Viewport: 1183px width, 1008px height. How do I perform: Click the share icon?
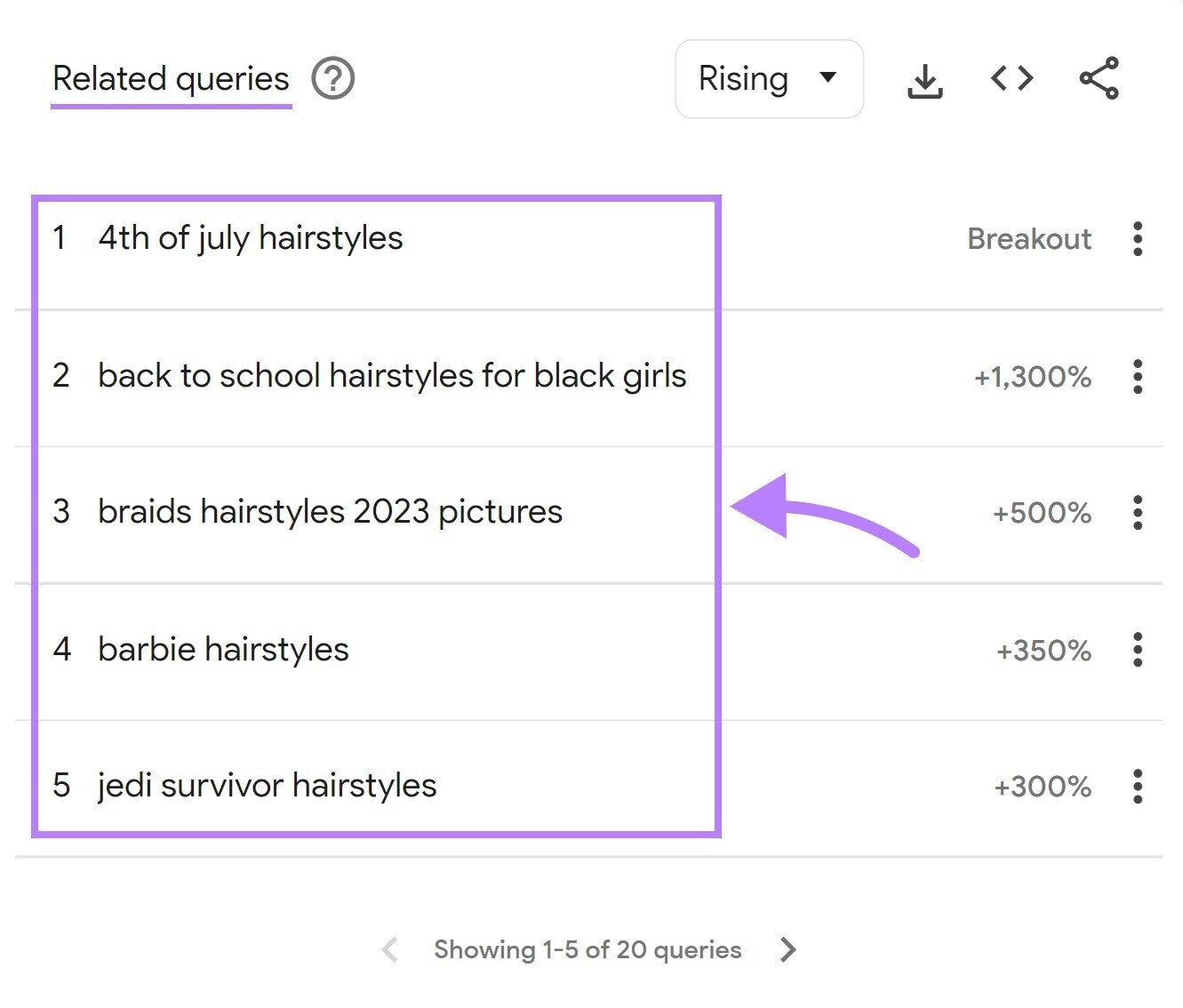click(1099, 78)
